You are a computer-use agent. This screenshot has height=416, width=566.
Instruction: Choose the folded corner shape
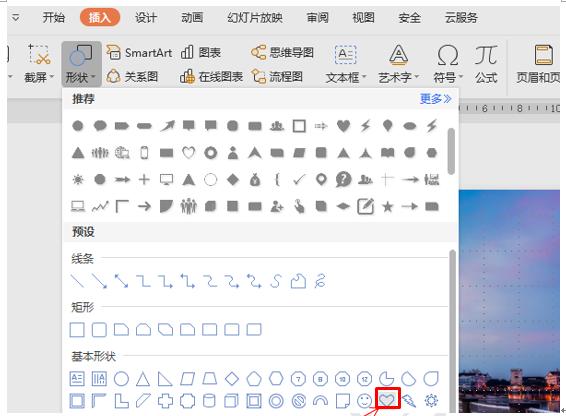tap(342, 401)
